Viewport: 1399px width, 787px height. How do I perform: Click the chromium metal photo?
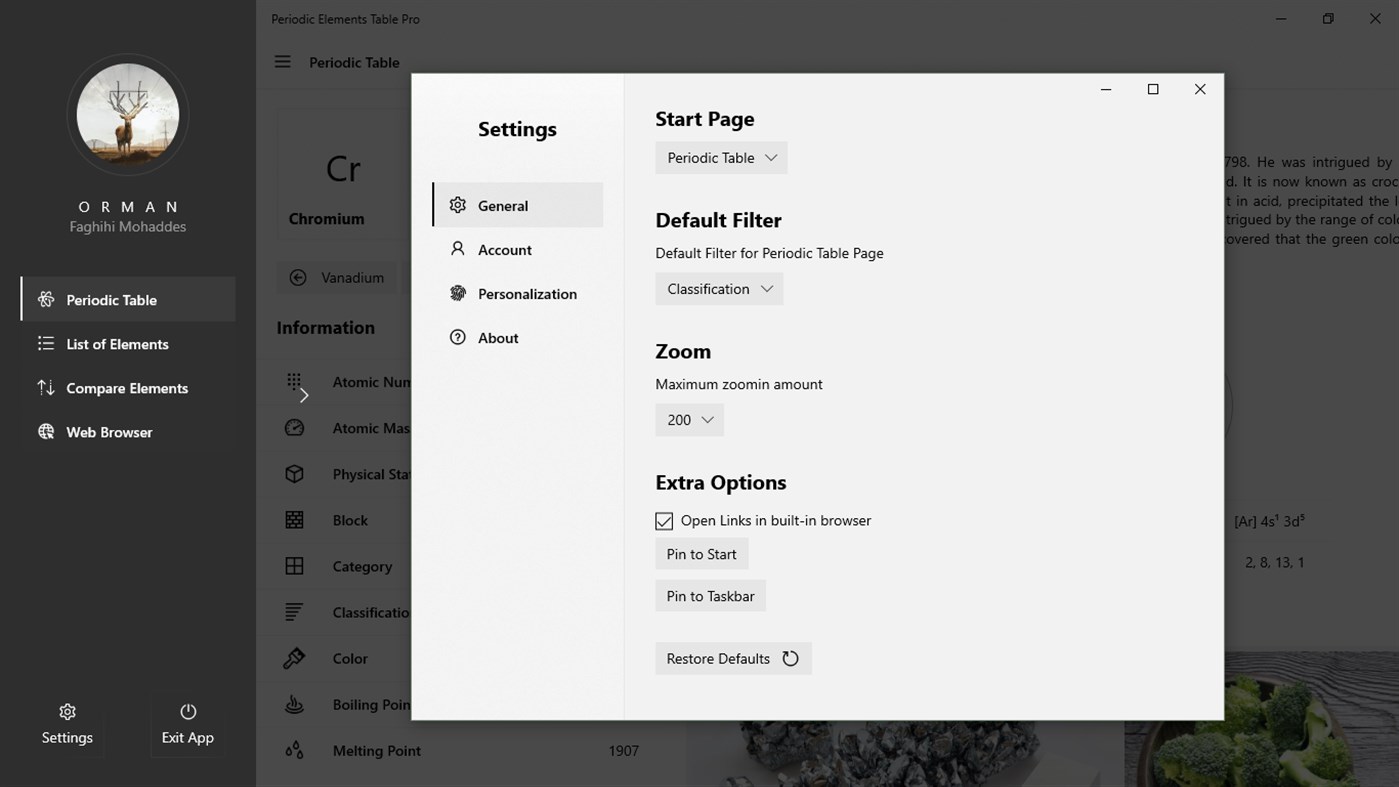pyautogui.click(x=905, y=753)
